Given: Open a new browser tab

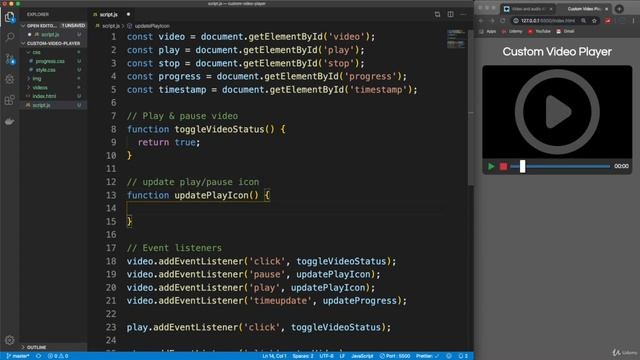Looking at the screenshot, I should (619, 9).
